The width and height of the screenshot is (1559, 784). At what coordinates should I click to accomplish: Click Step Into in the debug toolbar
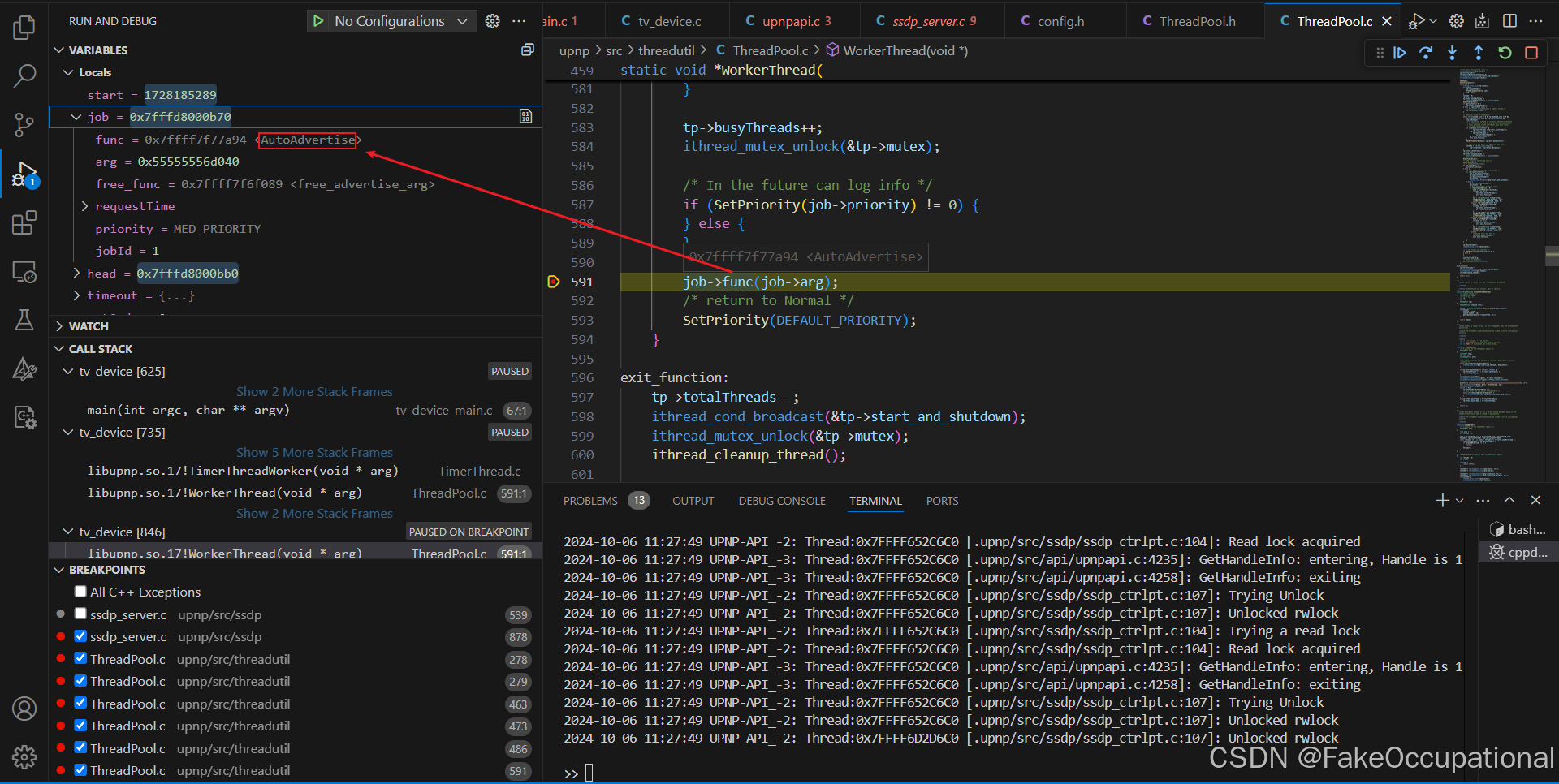pyautogui.click(x=1452, y=53)
